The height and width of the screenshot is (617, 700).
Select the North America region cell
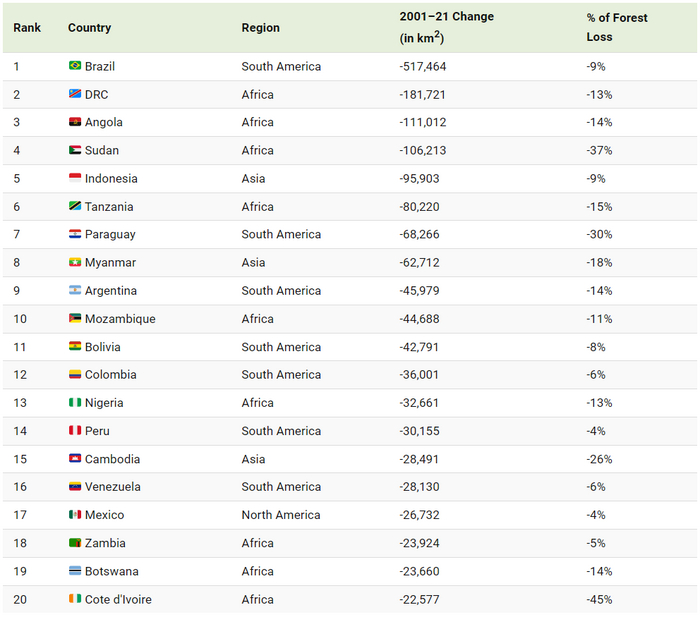tap(281, 515)
